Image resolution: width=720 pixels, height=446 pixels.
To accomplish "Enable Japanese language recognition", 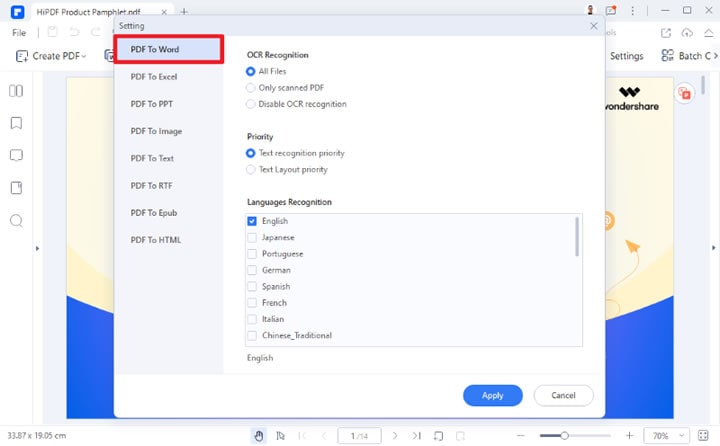I will (252, 237).
